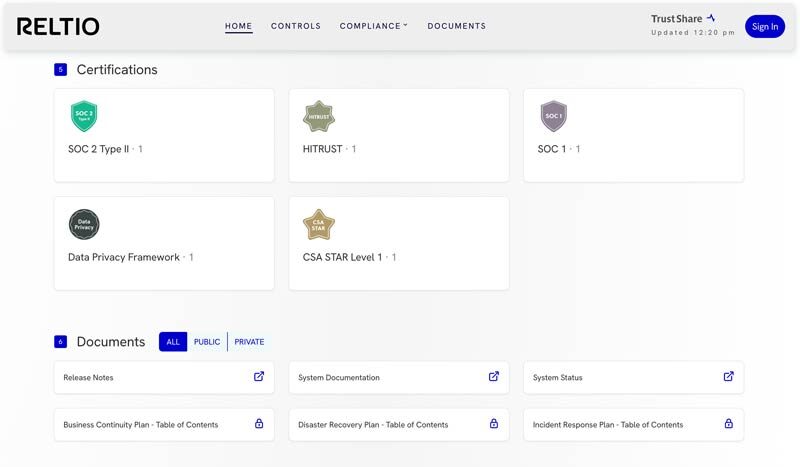
Task: Select the ALL documents filter
Action: pos(173,342)
